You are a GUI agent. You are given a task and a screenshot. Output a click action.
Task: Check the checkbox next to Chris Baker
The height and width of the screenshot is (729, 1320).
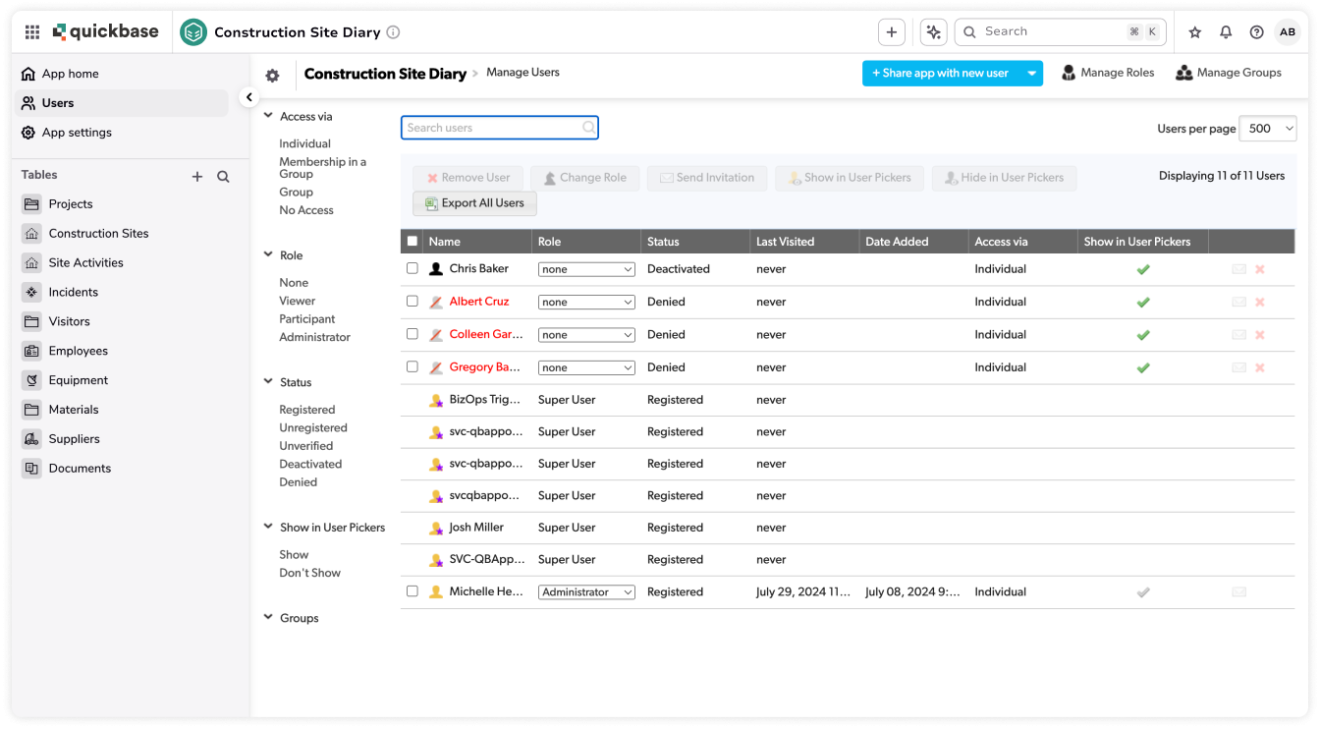[x=412, y=268]
